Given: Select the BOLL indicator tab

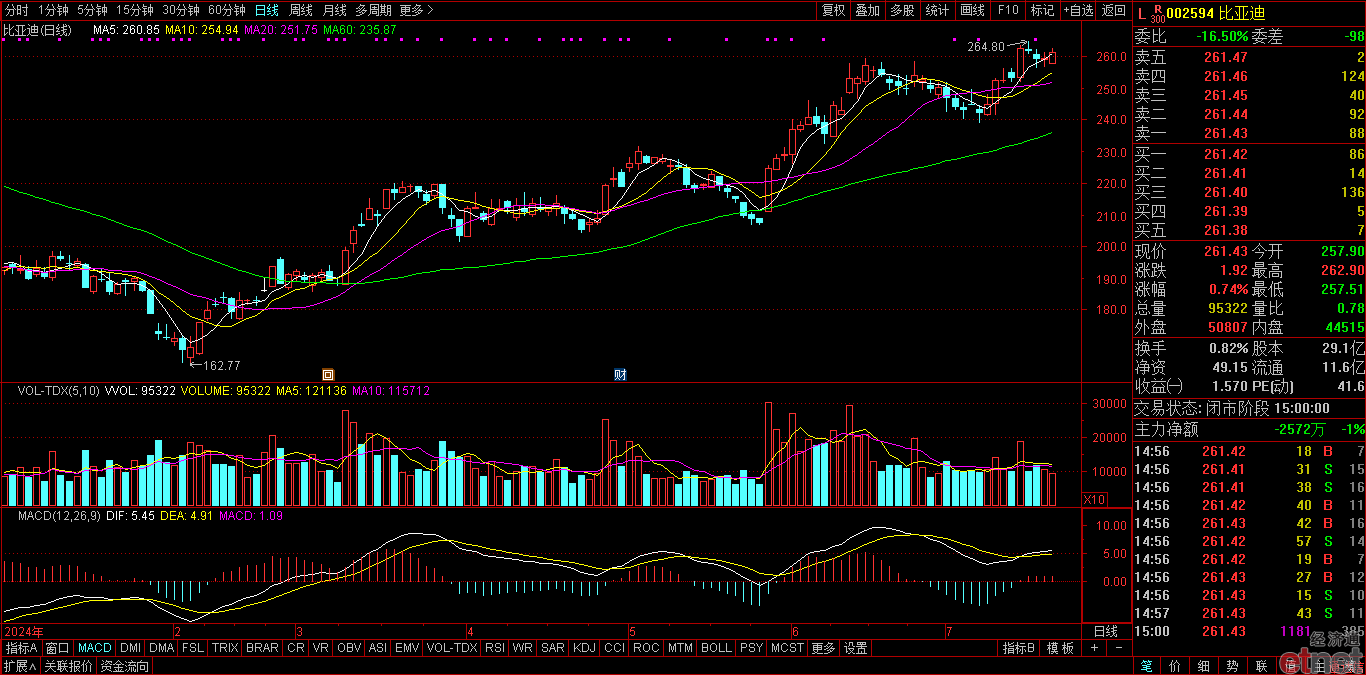Looking at the screenshot, I should [x=716, y=648].
